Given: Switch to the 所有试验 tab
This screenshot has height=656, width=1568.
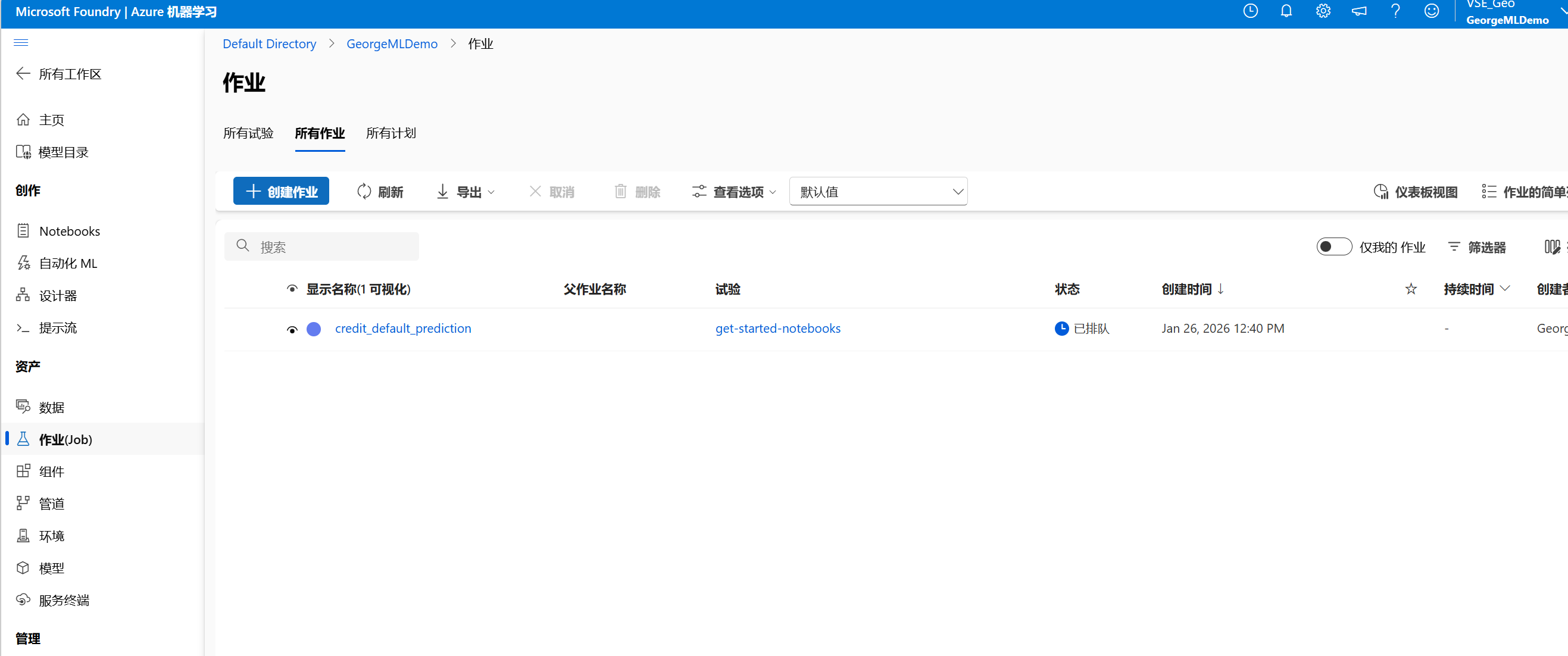Looking at the screenshot, I should (248, 133).
